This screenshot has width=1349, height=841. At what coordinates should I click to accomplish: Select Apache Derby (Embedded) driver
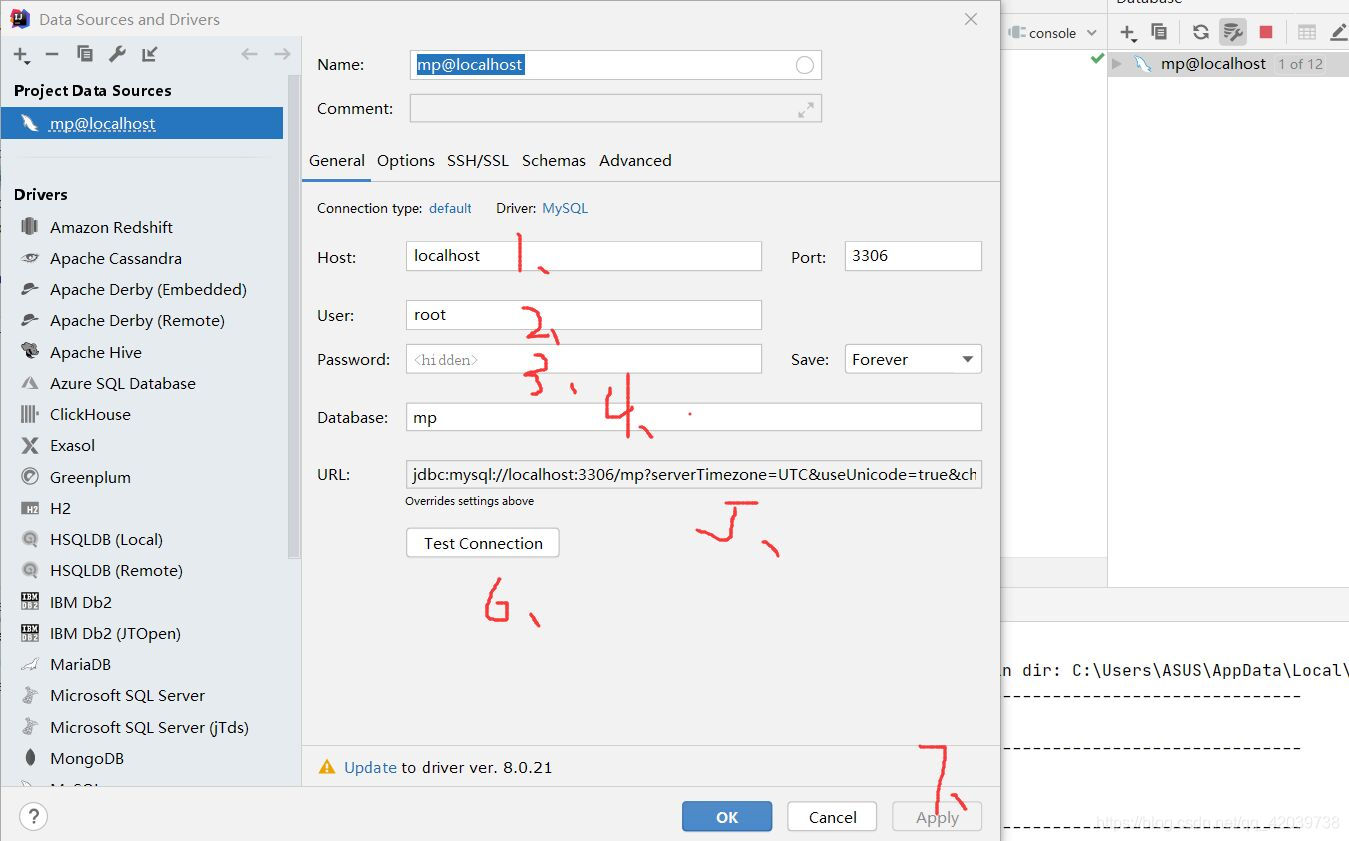point(148,289)
